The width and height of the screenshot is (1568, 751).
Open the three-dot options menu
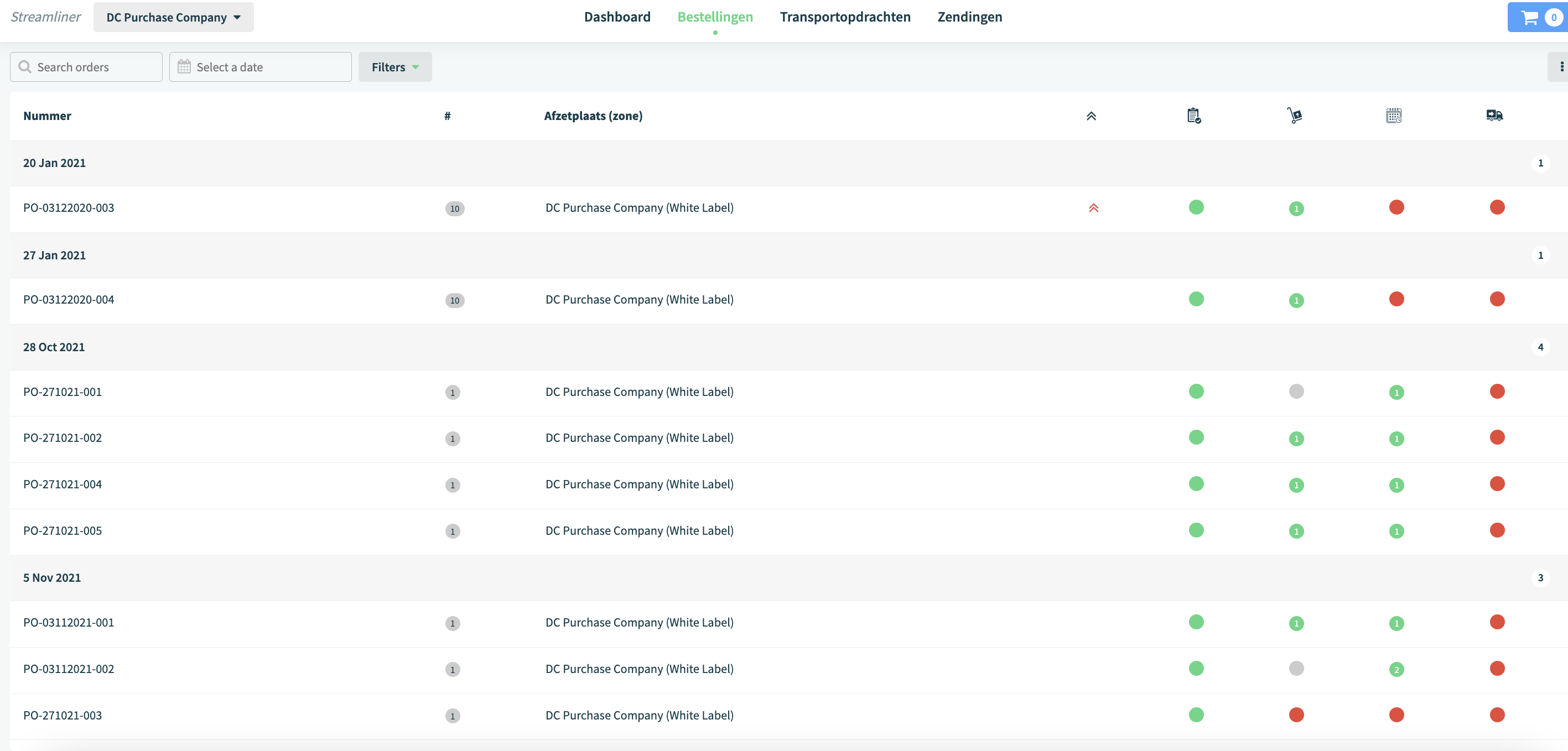point(1561,67)
